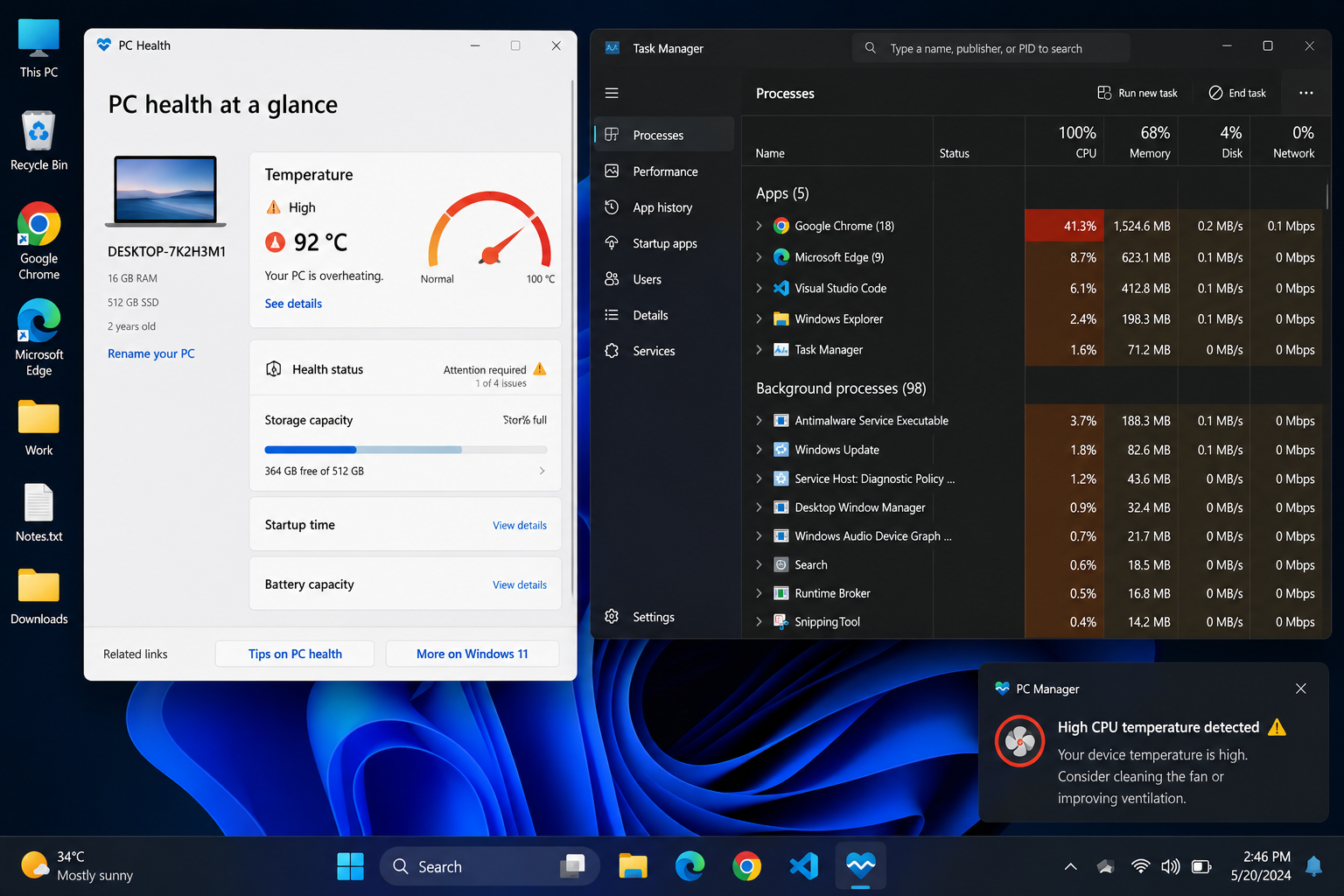Select the Recycle Bin desktop icon

tap(38, 140)
